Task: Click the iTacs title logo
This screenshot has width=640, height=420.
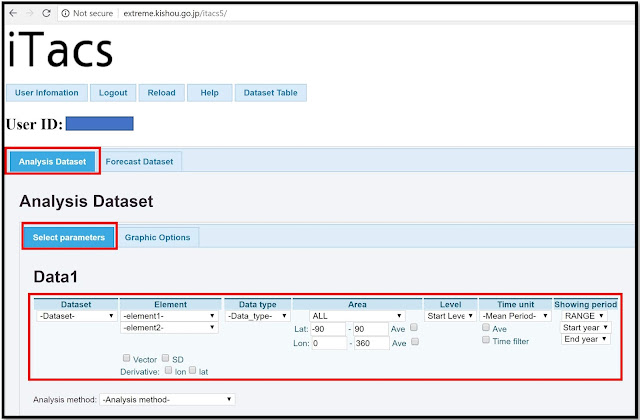Action: coord(60,50)
